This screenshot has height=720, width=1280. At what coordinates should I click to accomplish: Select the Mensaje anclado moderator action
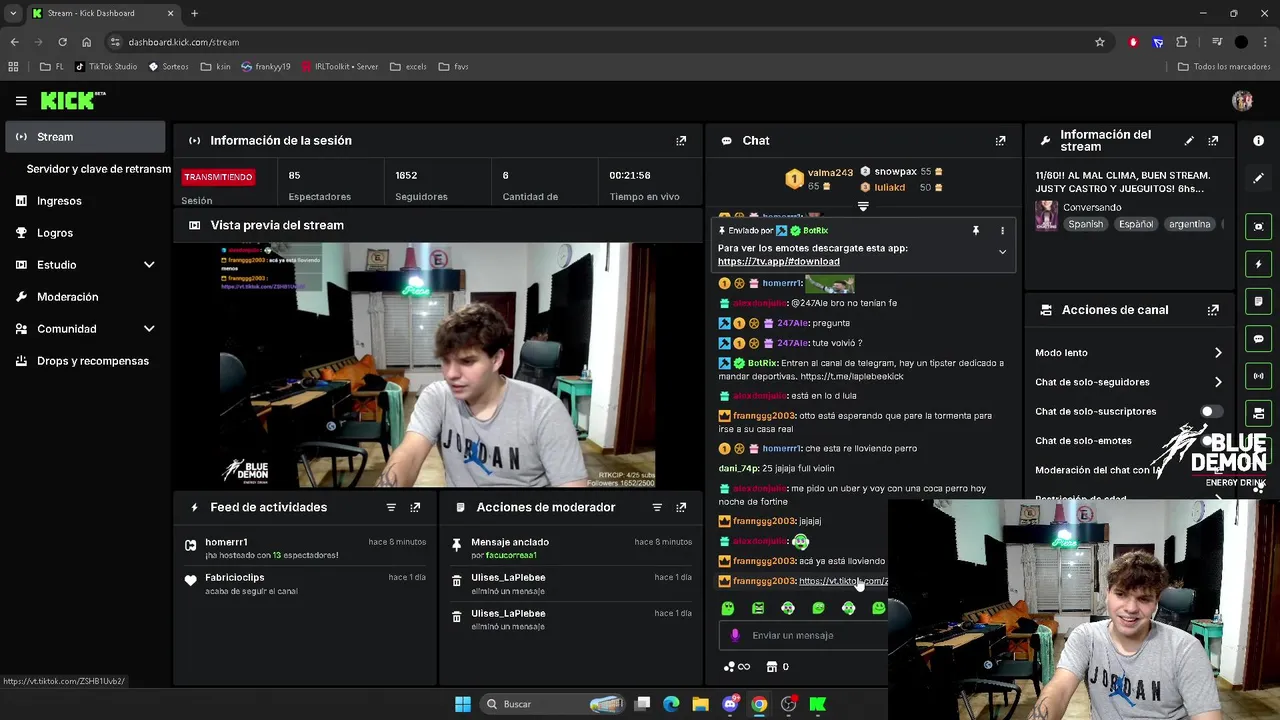coord(571,548)
